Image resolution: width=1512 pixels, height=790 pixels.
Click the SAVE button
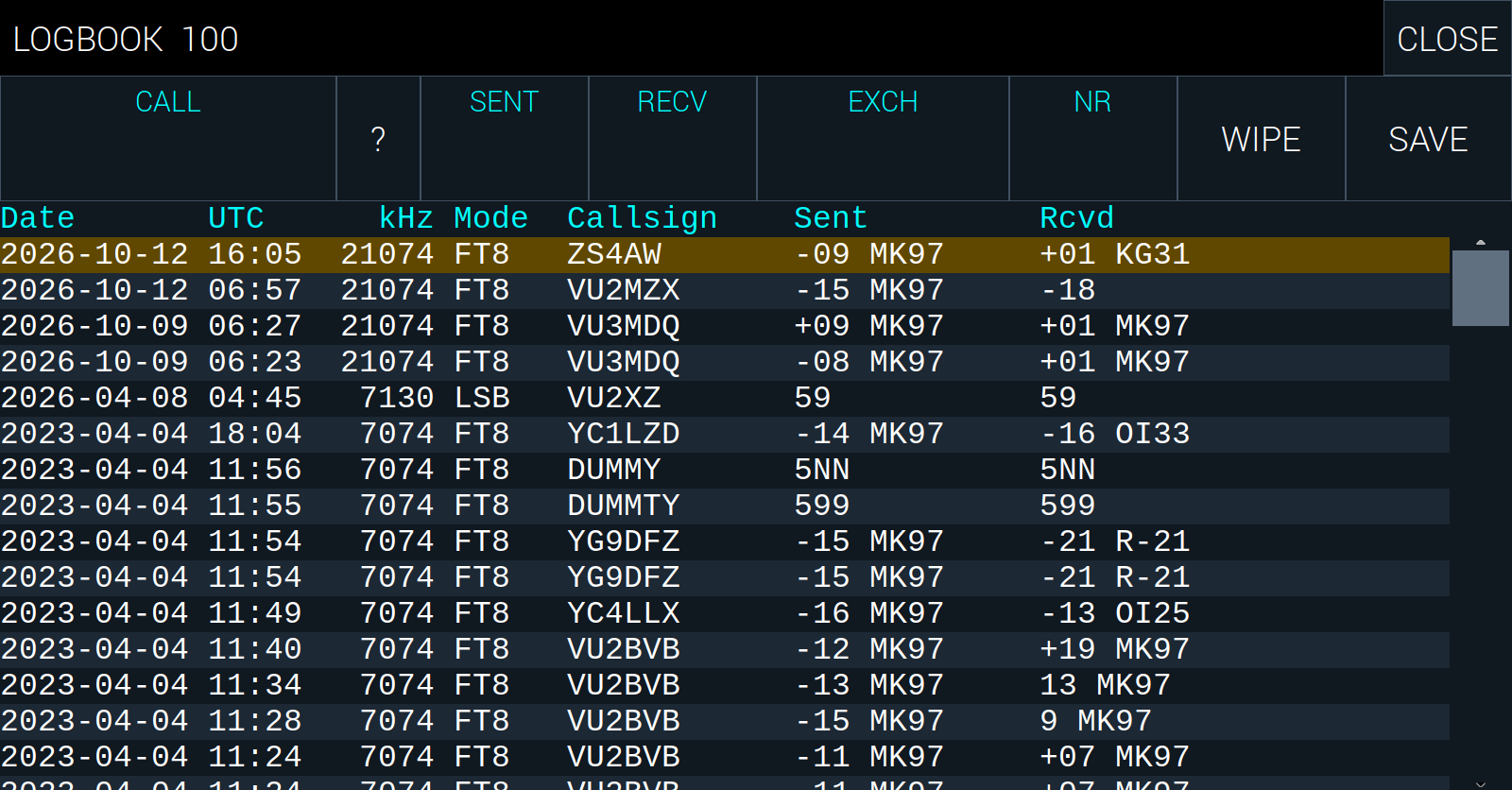click(1428, 139)
